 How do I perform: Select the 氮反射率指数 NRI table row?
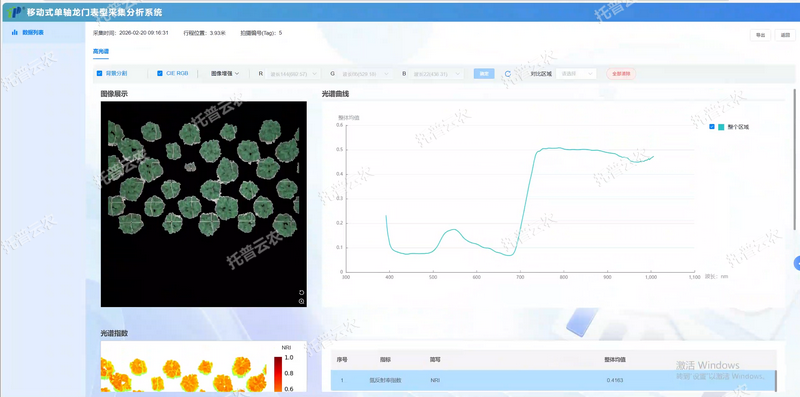pos(553,380)
